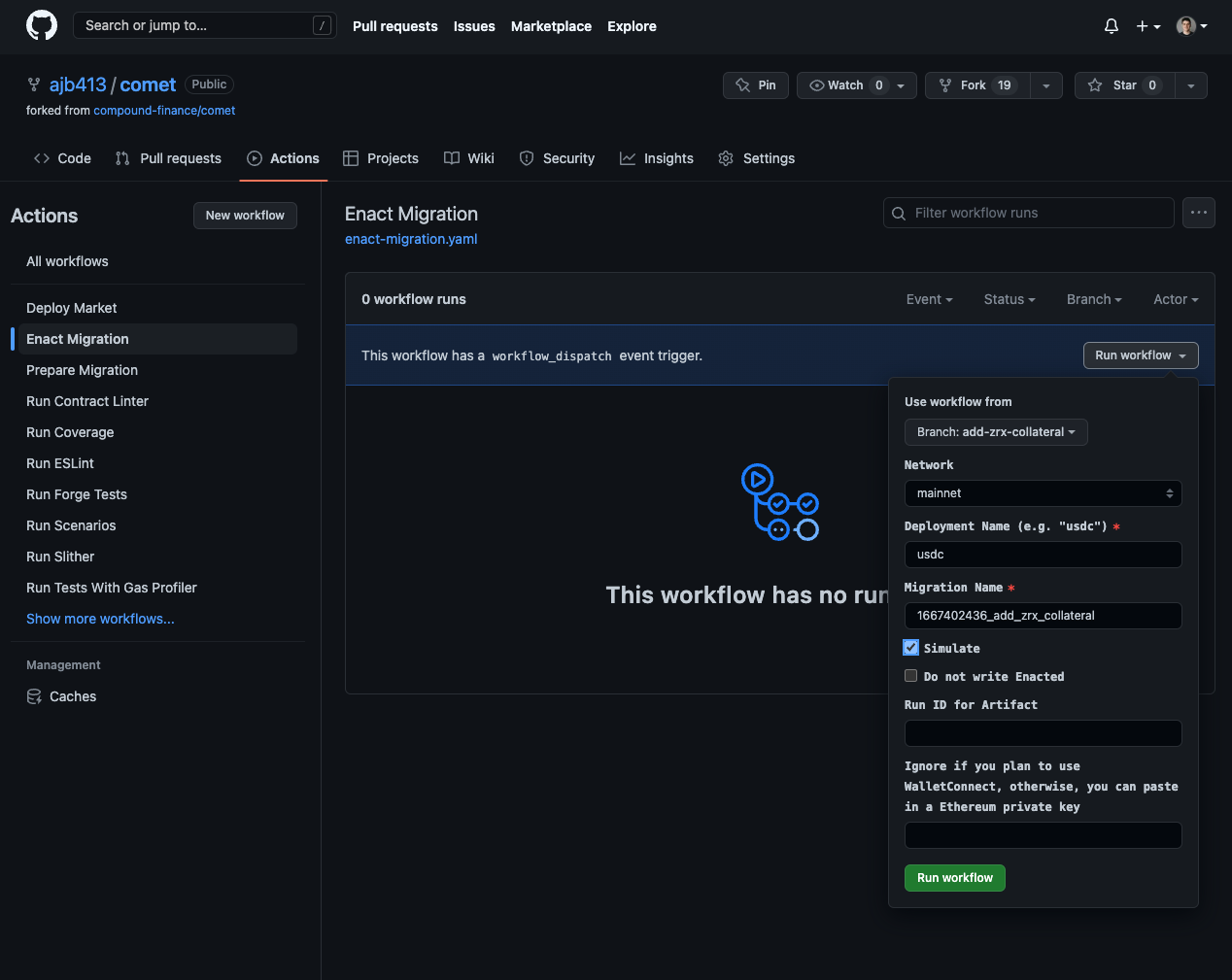Screen dimensions: 1232x980
Task: Toggle the Run workflow dropdown button
Action: point(1141,355)
